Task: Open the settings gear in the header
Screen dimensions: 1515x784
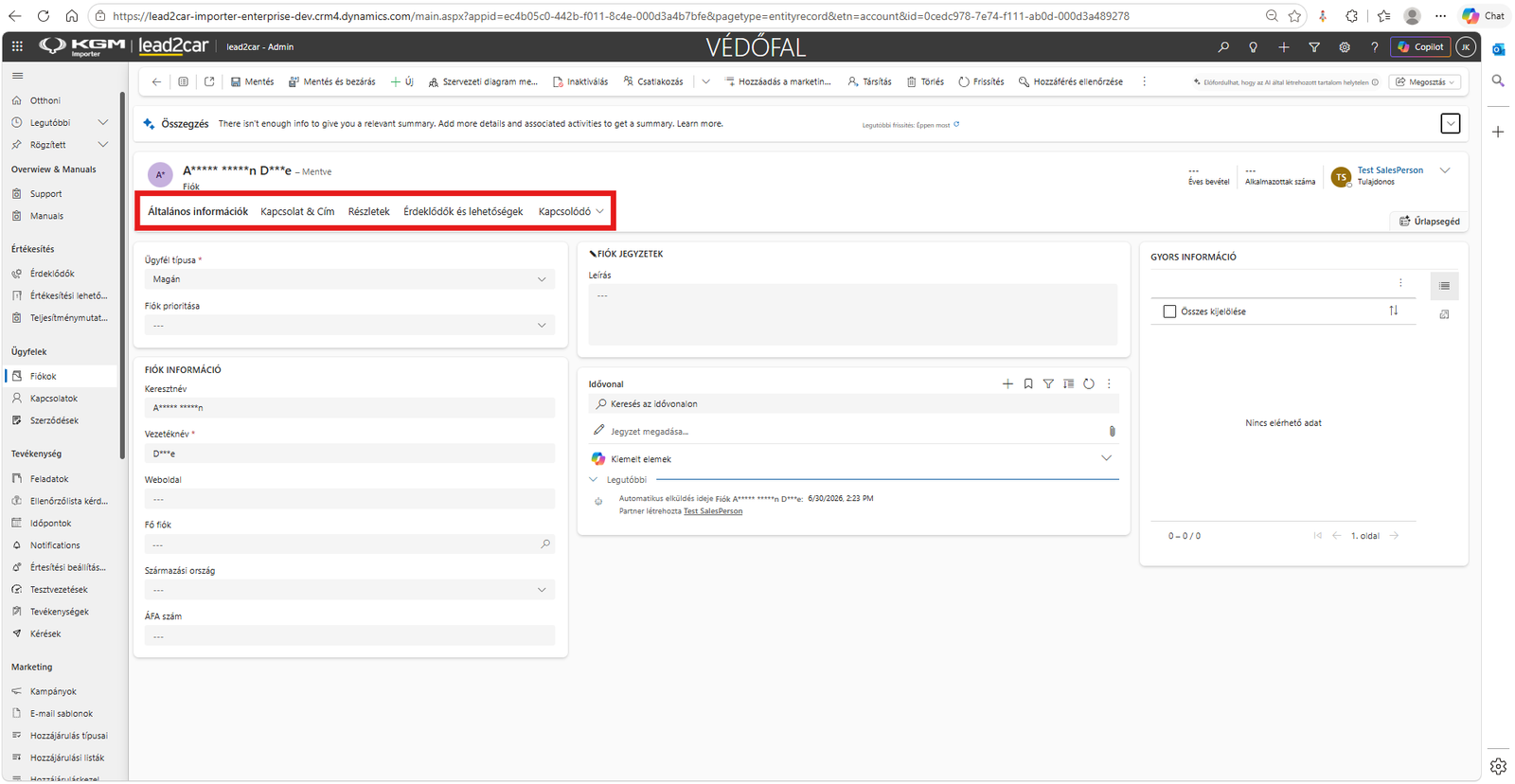Action: point(1345,46)
